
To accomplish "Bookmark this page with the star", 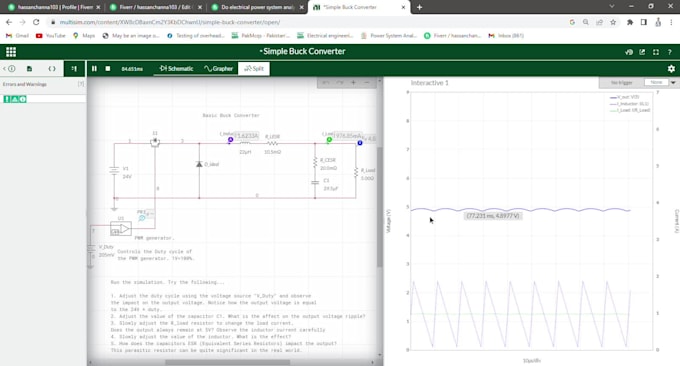I will click(613, 22).
